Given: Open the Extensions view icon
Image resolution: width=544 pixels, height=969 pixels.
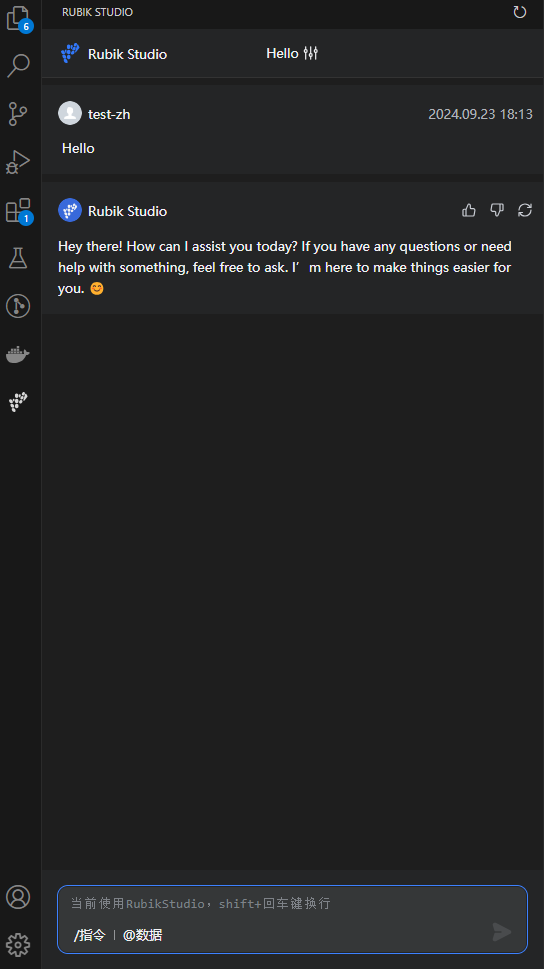Looking at the screenshot, I should point(18,210).
